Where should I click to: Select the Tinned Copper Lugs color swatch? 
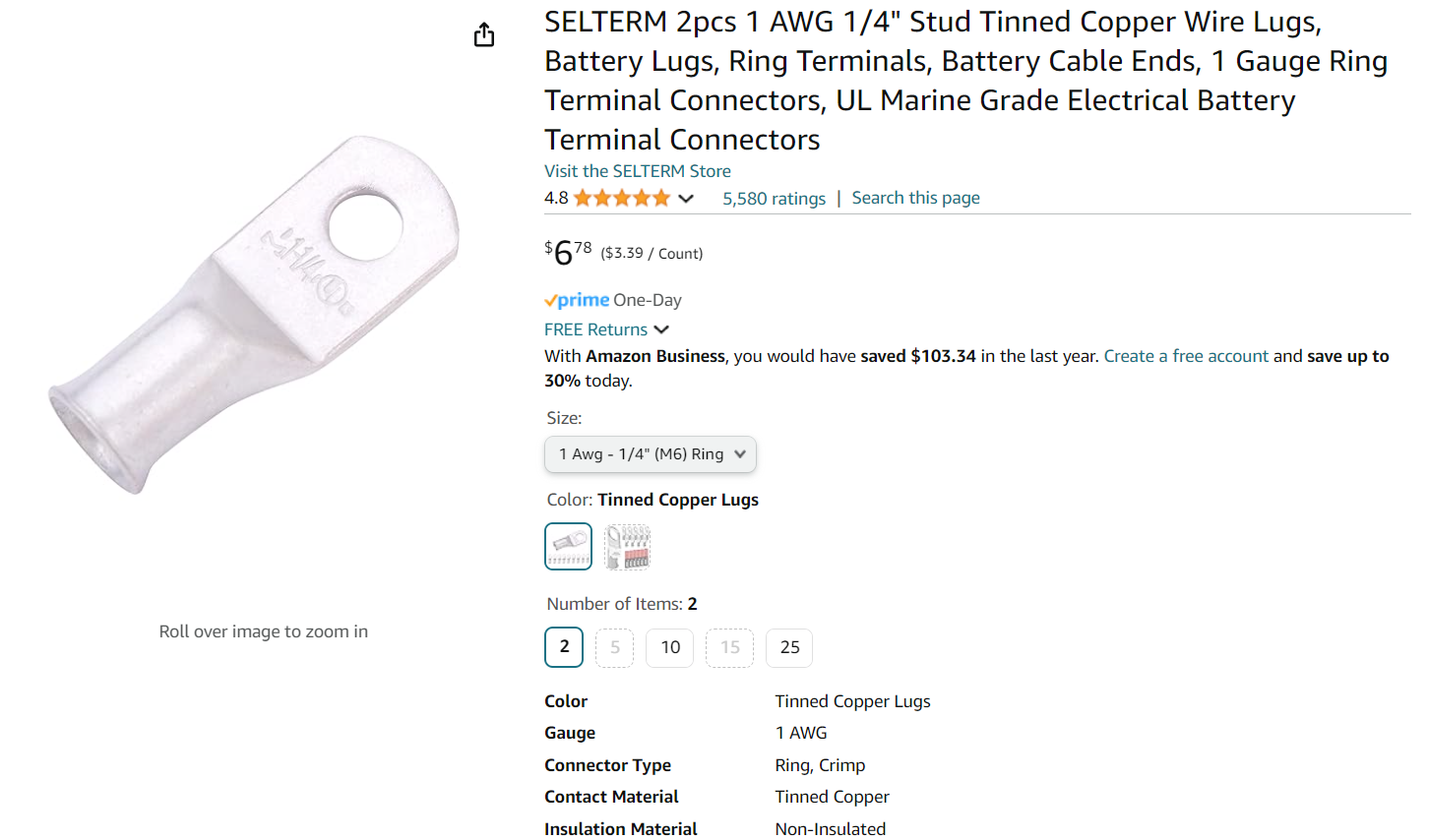coord(569,547)
